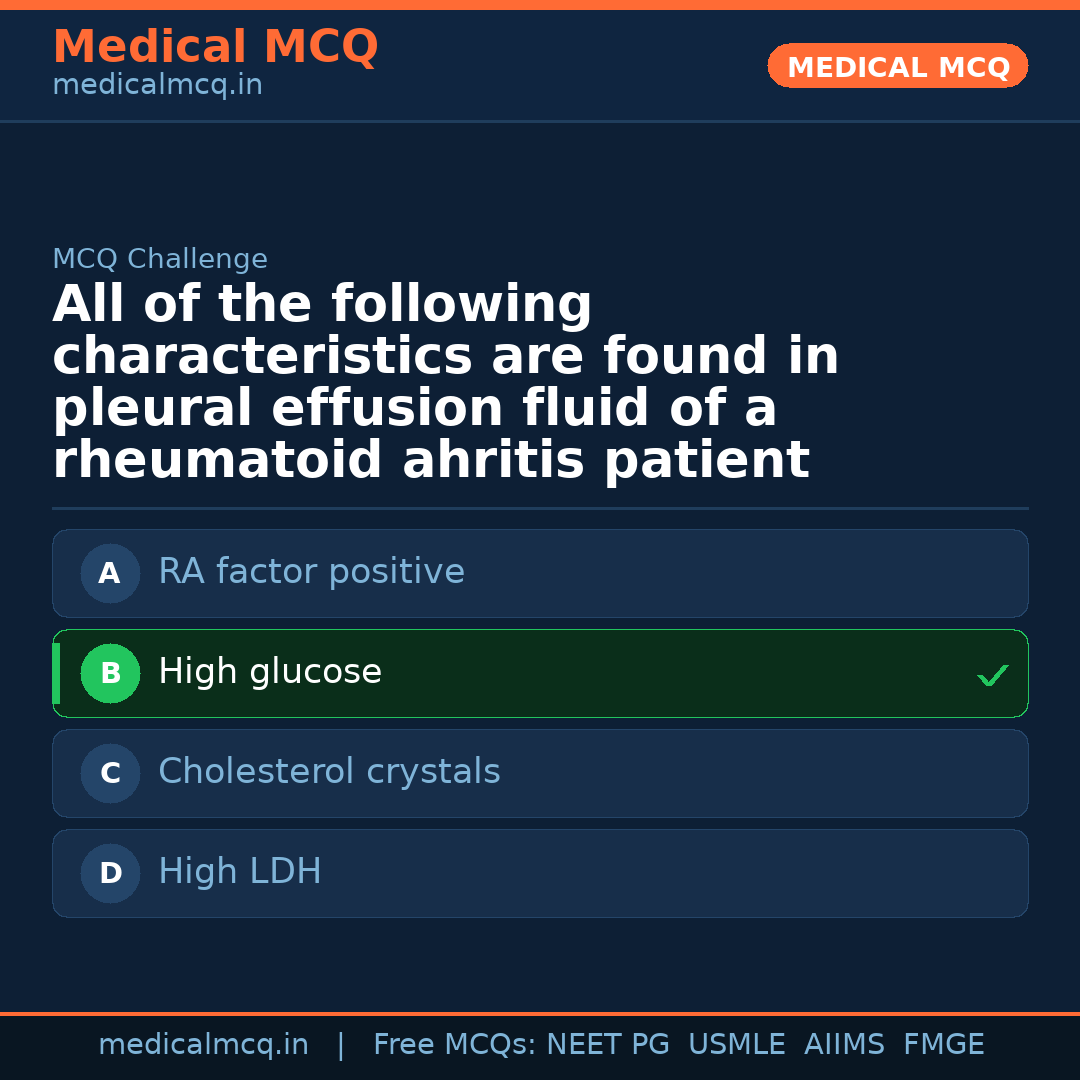Select the letter D circle badge
1080x1080 pixels.
point(110,874)
